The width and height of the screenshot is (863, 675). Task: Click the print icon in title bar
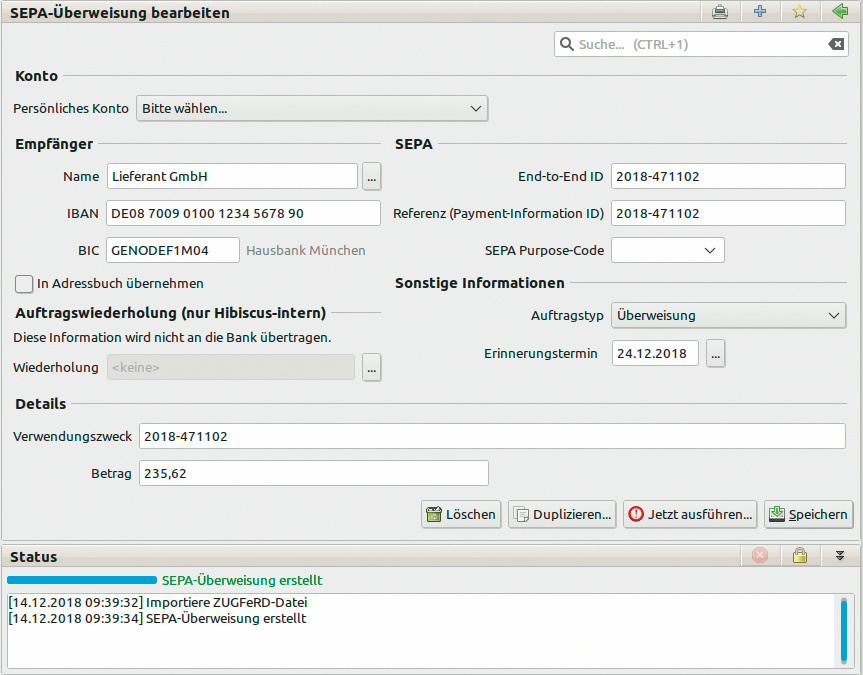coord(720,13)
